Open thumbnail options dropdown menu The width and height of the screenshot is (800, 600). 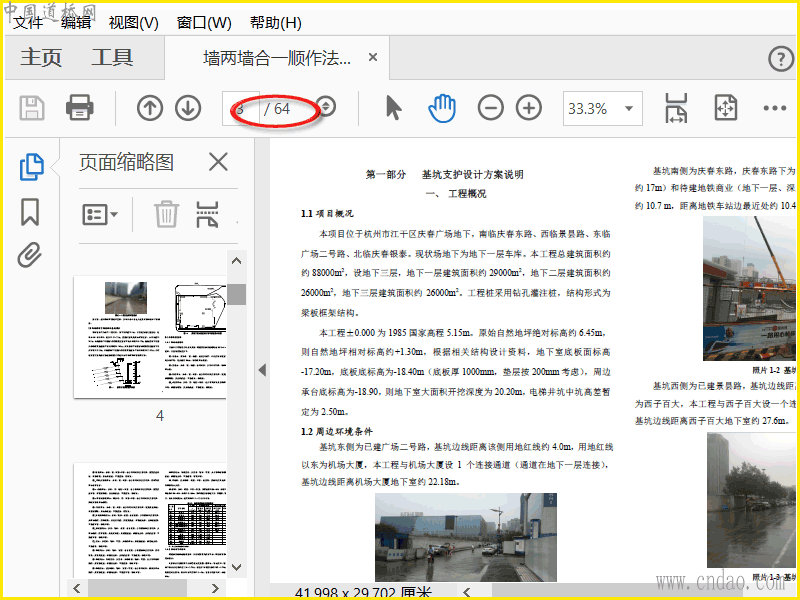(100, 214)
